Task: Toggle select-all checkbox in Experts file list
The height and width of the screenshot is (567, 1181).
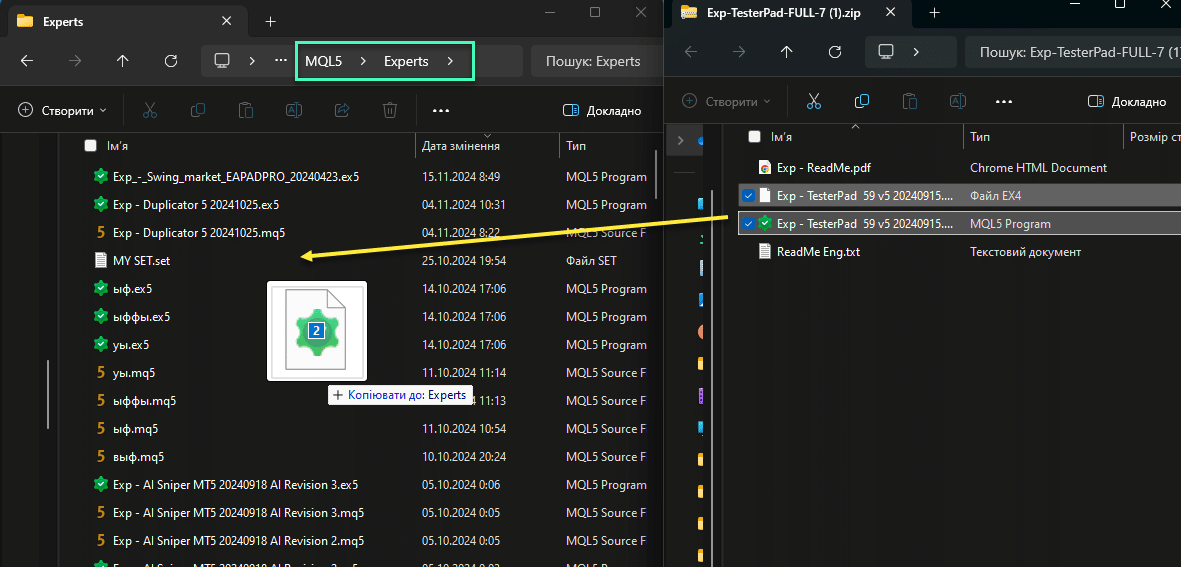Action: pyautogui.click(x=91, y=146)
